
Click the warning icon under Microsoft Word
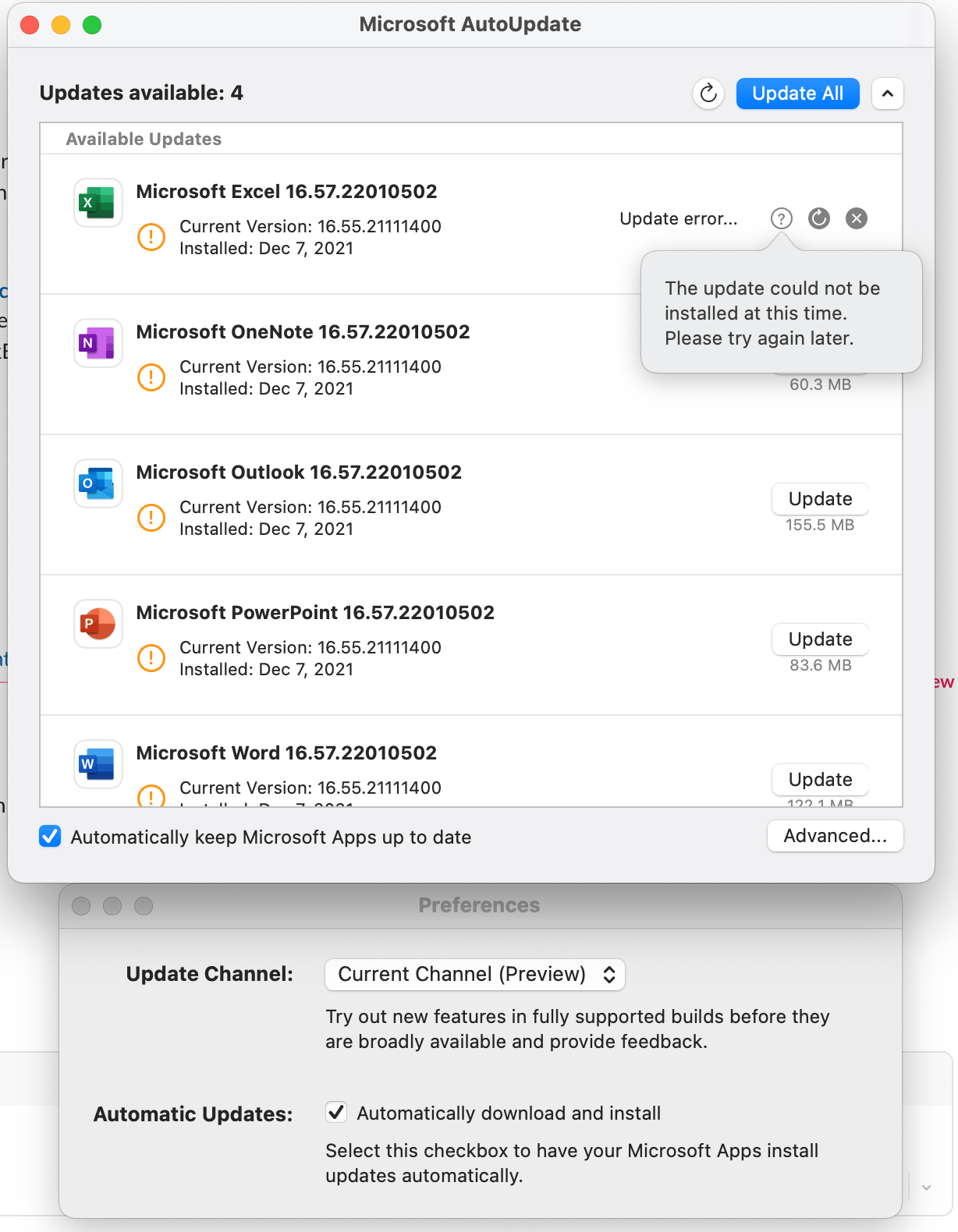click(151, 795)
